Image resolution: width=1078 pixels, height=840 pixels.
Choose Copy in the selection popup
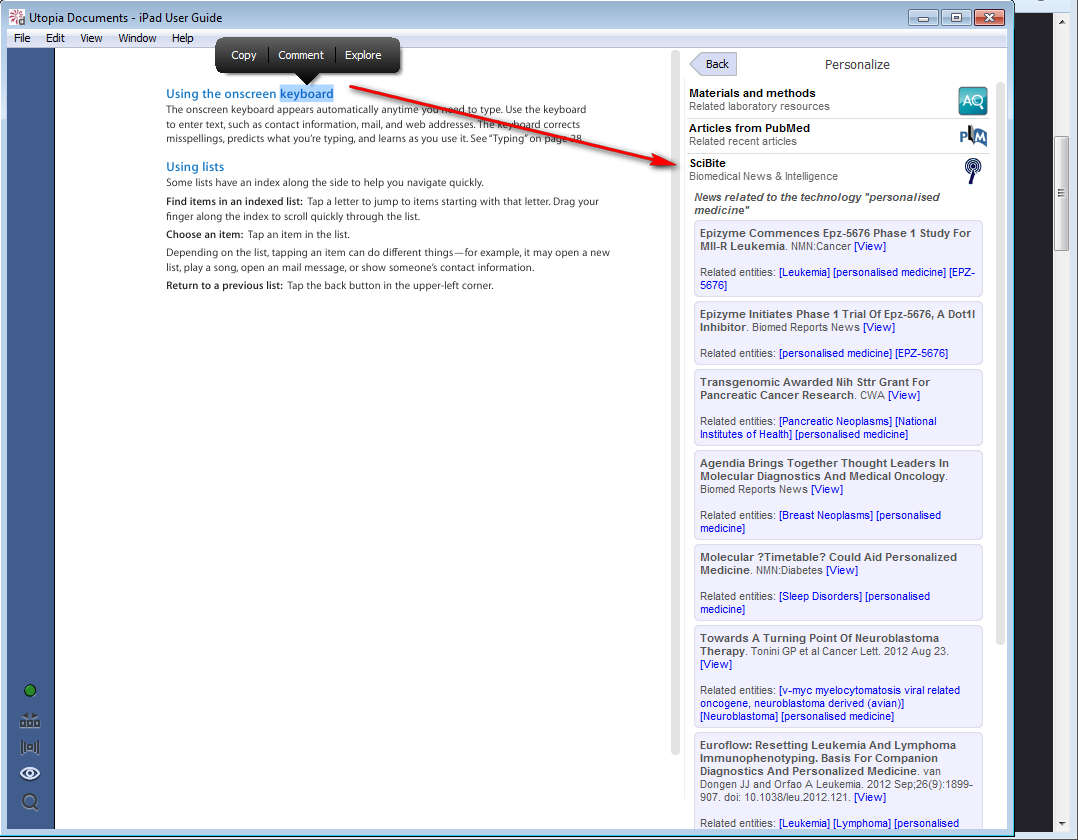coord(243,55)
